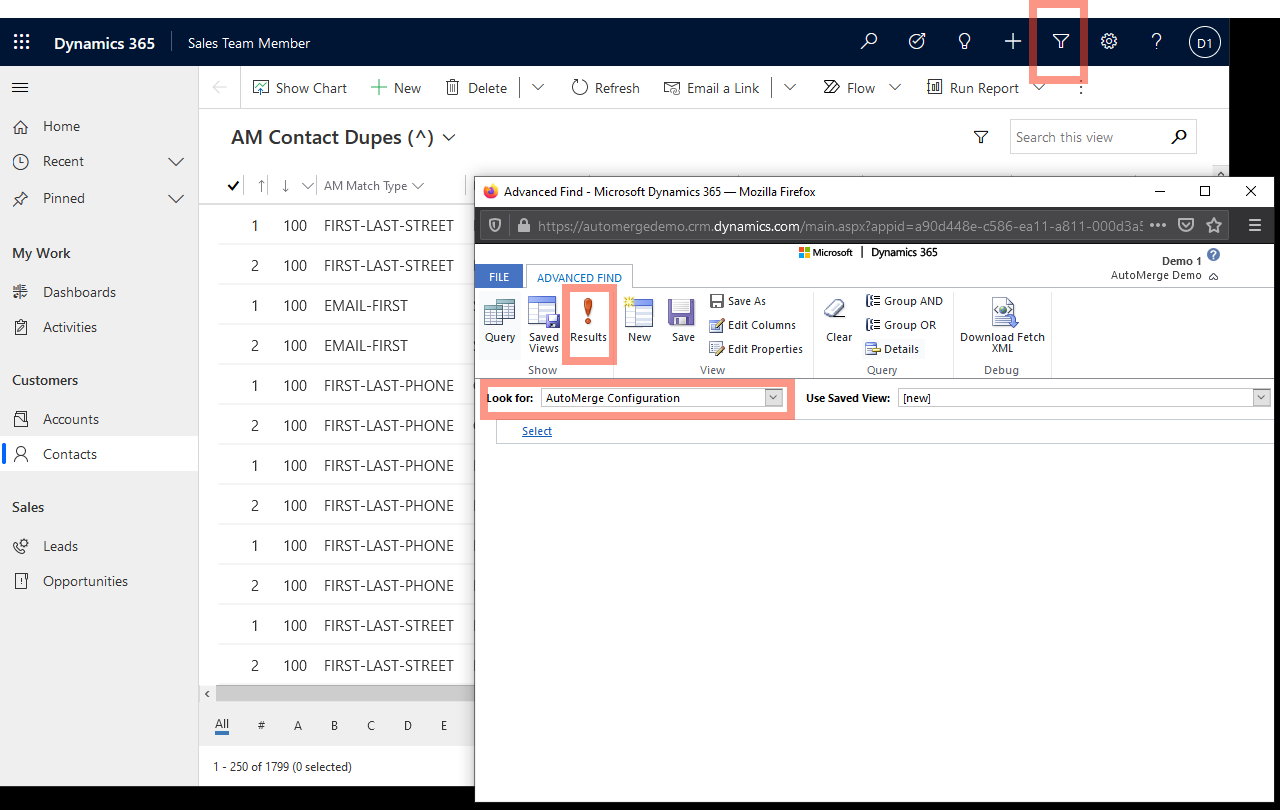
Task: Open the view filter funnel beside search
Action: click(981, 137)
